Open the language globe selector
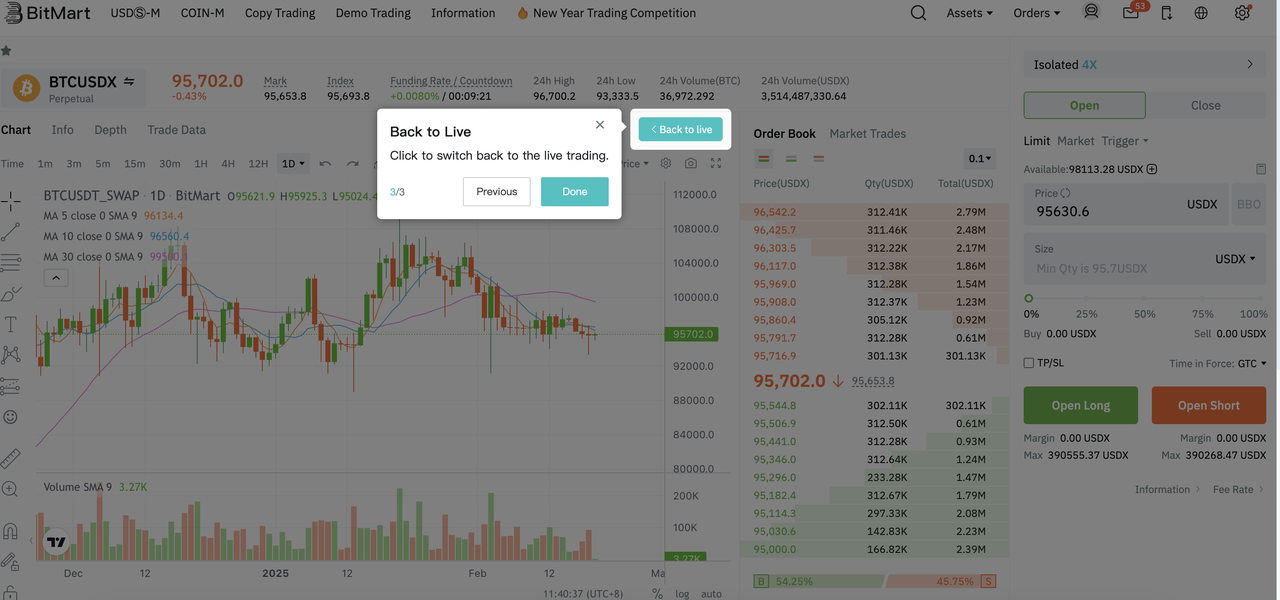Viewport: 1280px width, 600px height. [x=1201, y=13]
